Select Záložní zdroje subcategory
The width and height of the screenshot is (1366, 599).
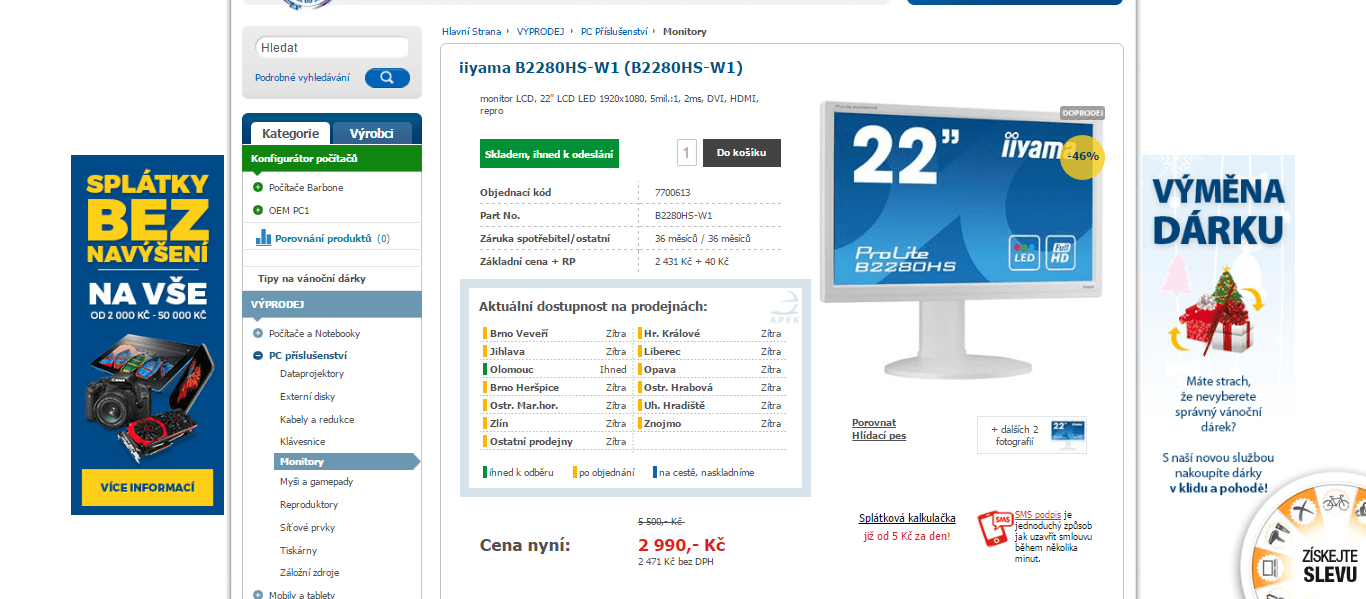310,573
